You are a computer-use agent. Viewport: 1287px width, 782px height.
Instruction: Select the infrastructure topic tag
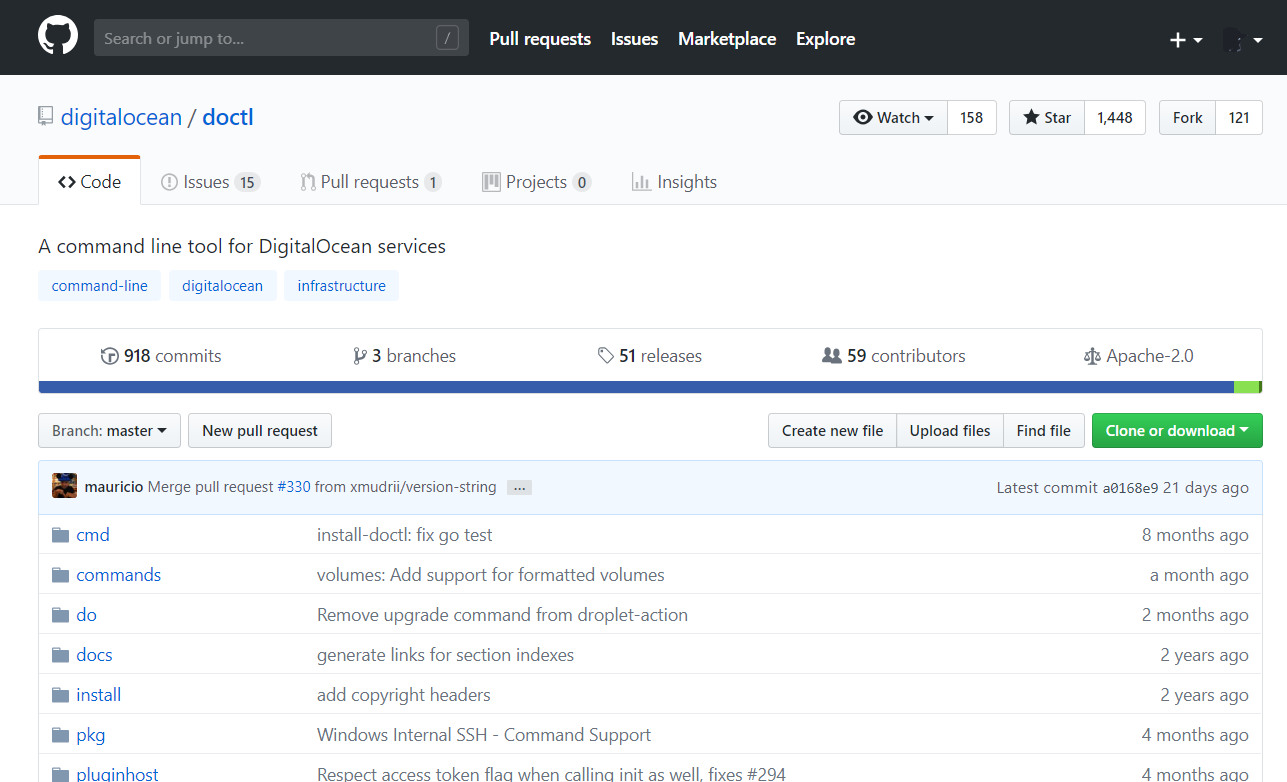(341, 285)
